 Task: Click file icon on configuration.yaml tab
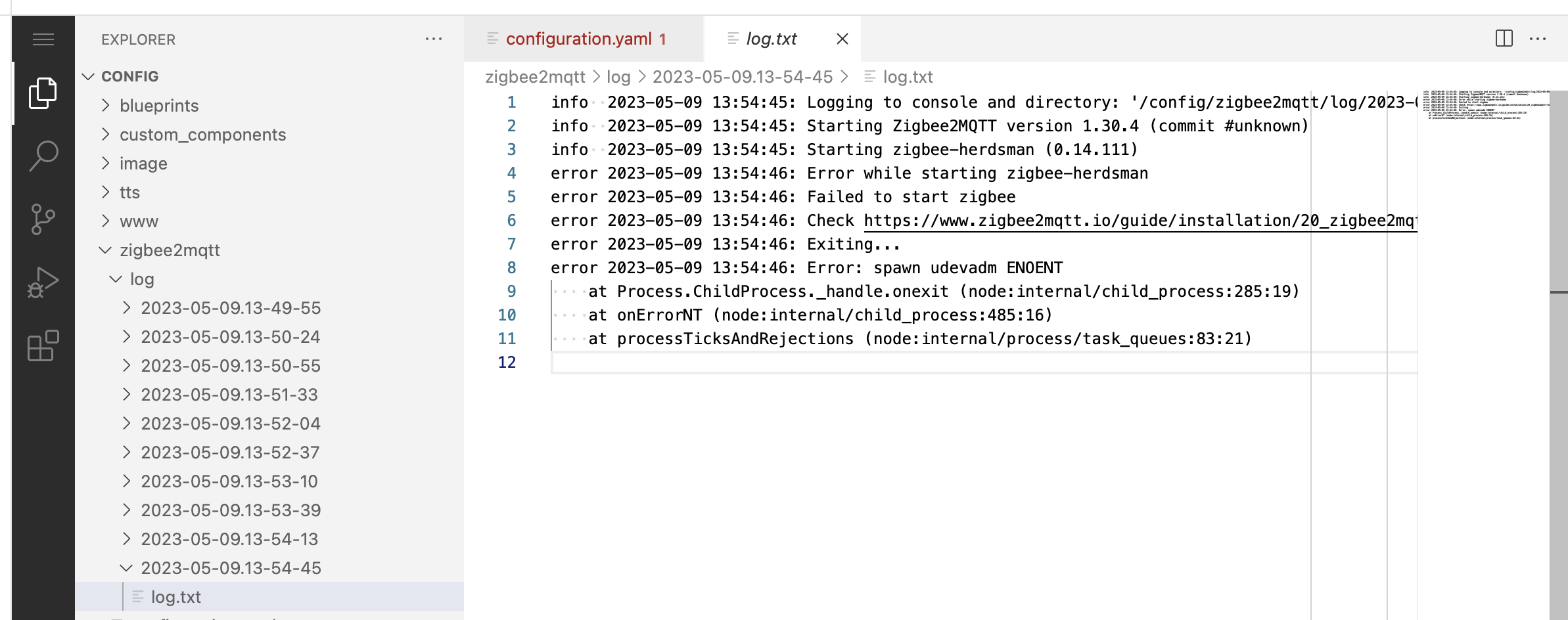(x=492, y=39)
